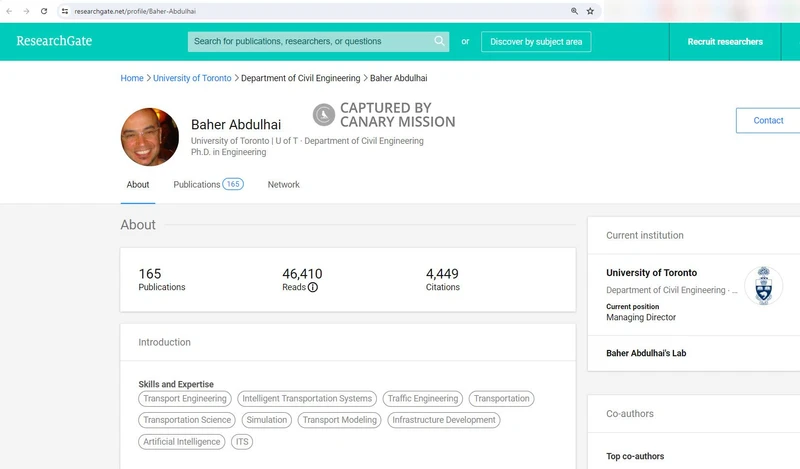Select the Simulation skill tag
Screen dimensions: 800x469
pyautogui.click(x=267, y=420)
